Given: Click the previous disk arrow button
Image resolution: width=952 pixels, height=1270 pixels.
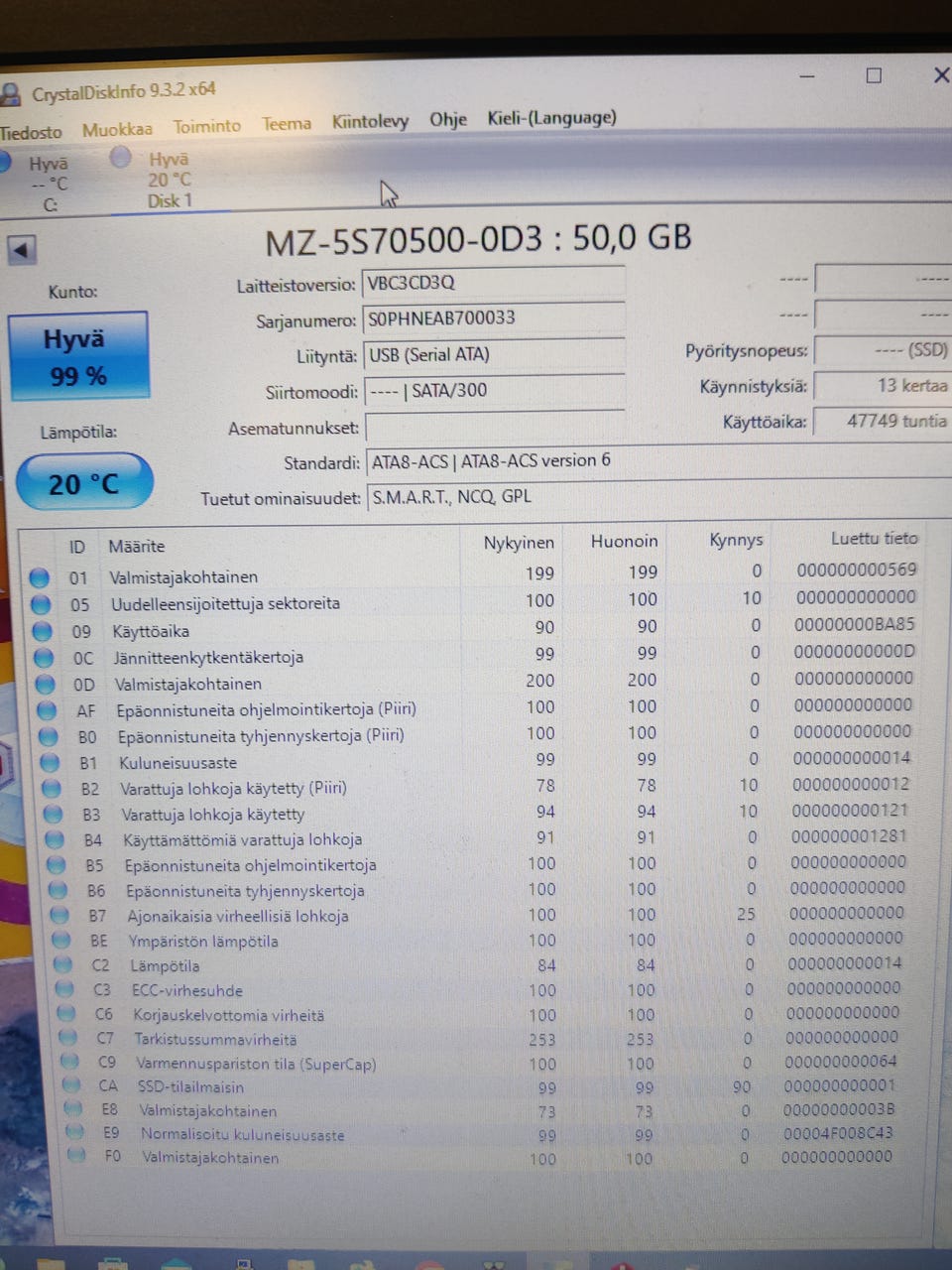Looking at the screenshot, I should click(x=21, y=250).
